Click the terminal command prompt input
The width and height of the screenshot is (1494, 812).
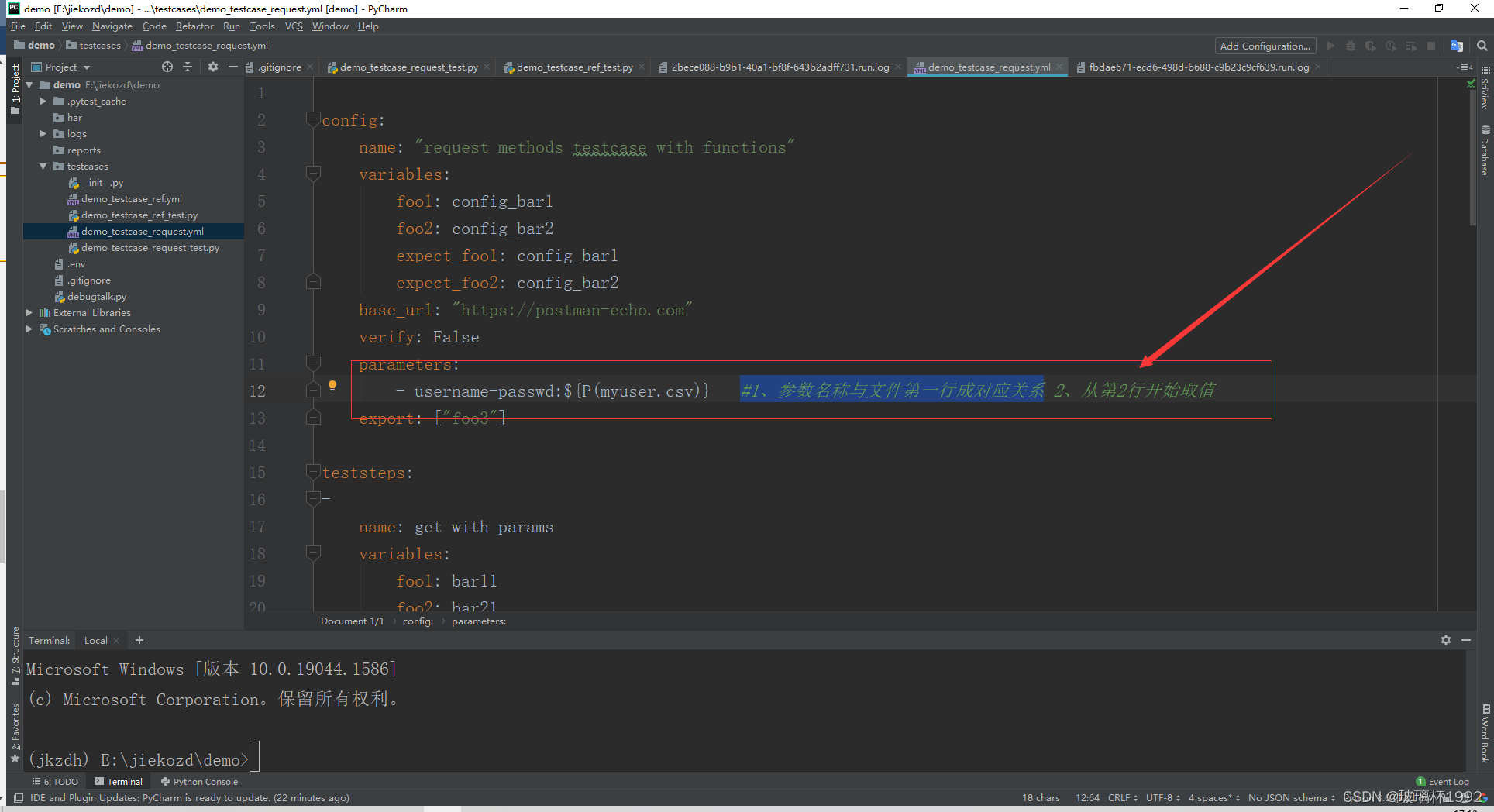pos(255,757)
